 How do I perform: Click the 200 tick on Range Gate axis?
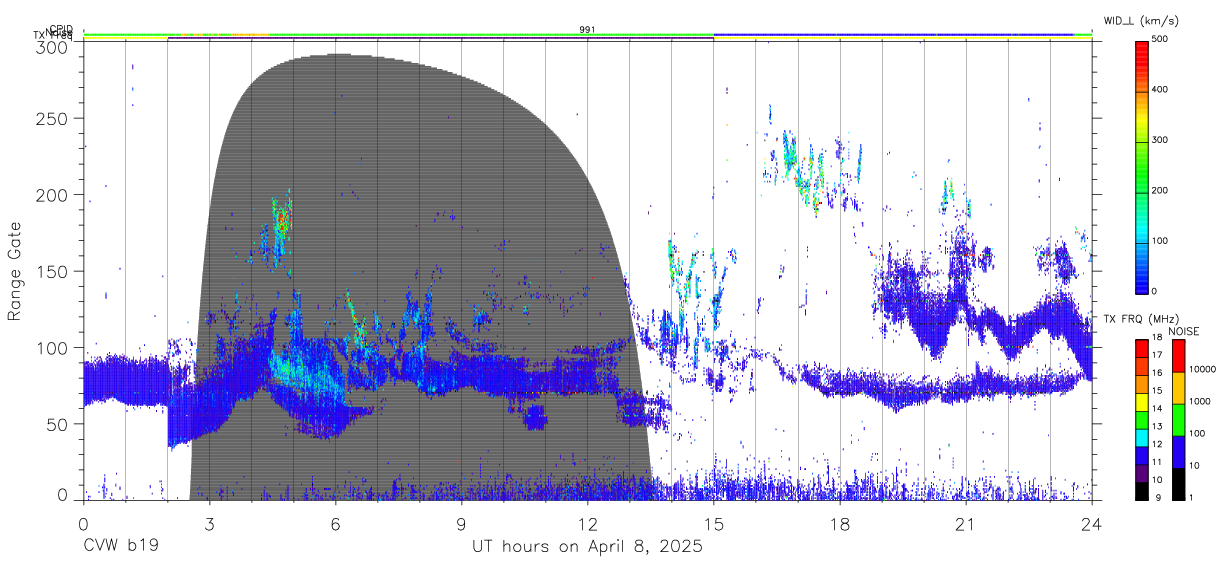click(54, 195)
